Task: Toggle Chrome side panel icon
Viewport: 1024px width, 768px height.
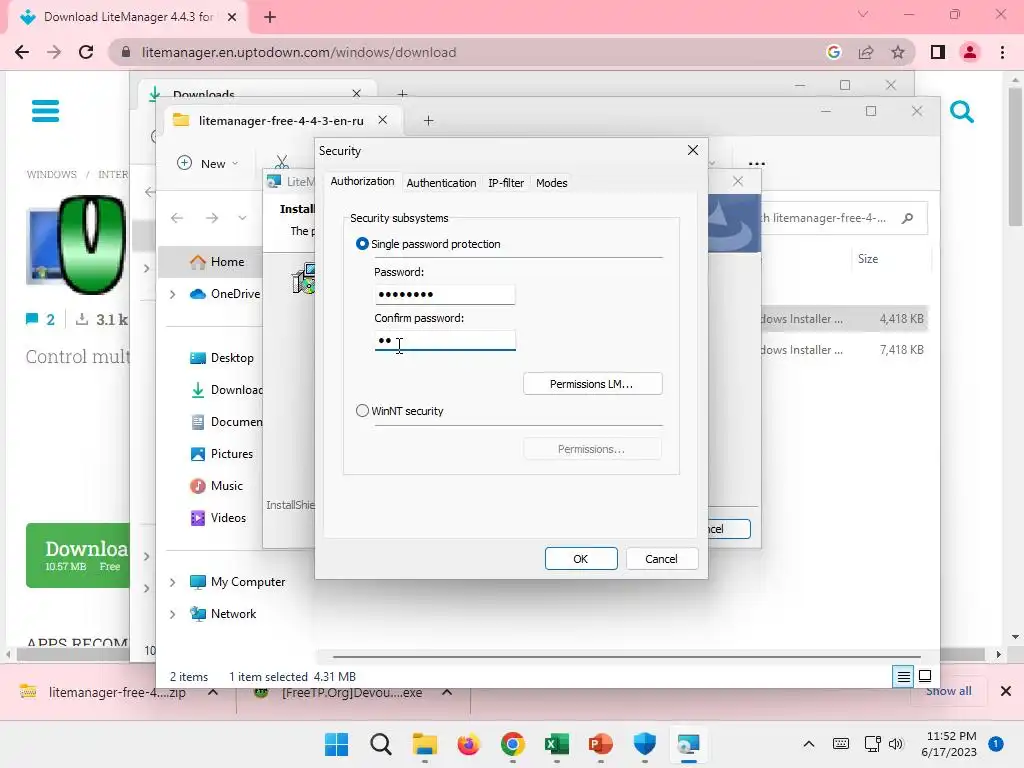Action: [938, 52]
